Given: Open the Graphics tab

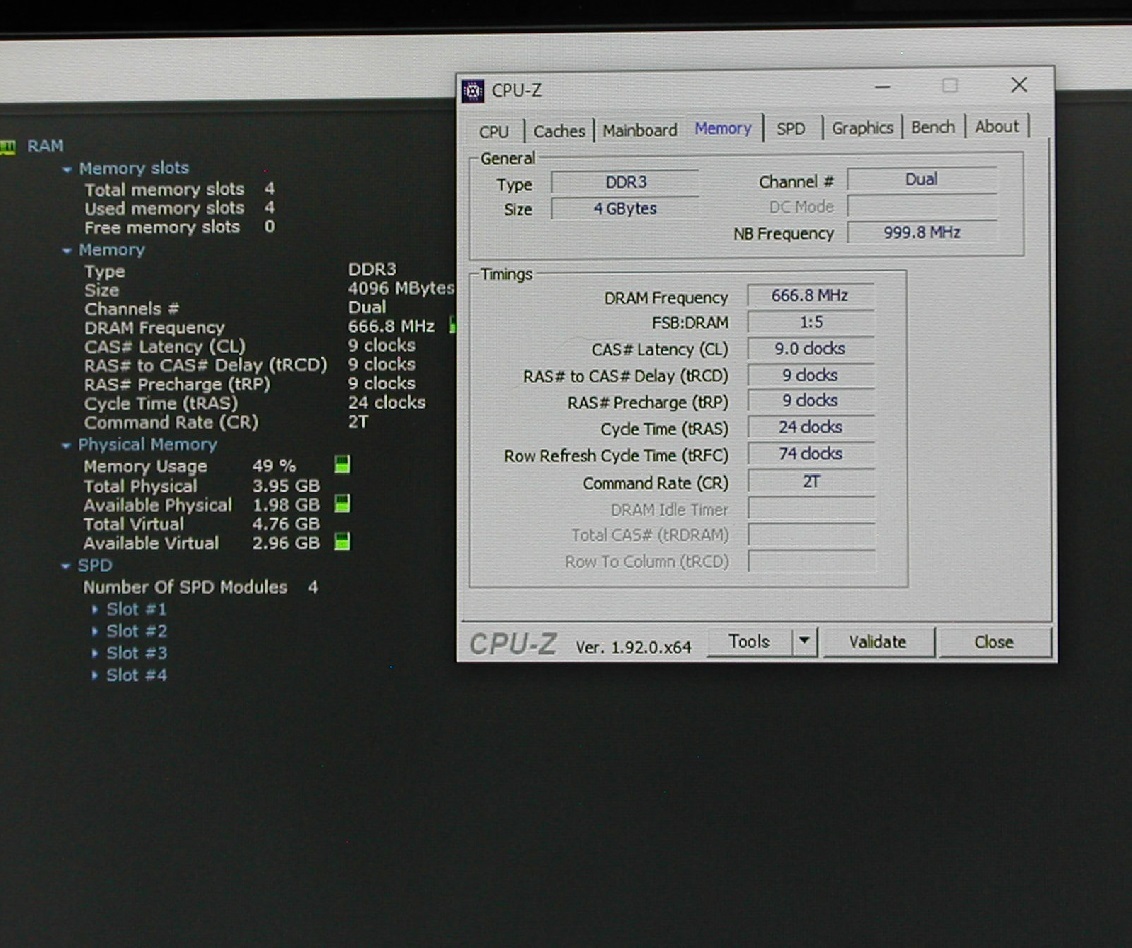Looking at the screenshot, I should click(862, 128).
